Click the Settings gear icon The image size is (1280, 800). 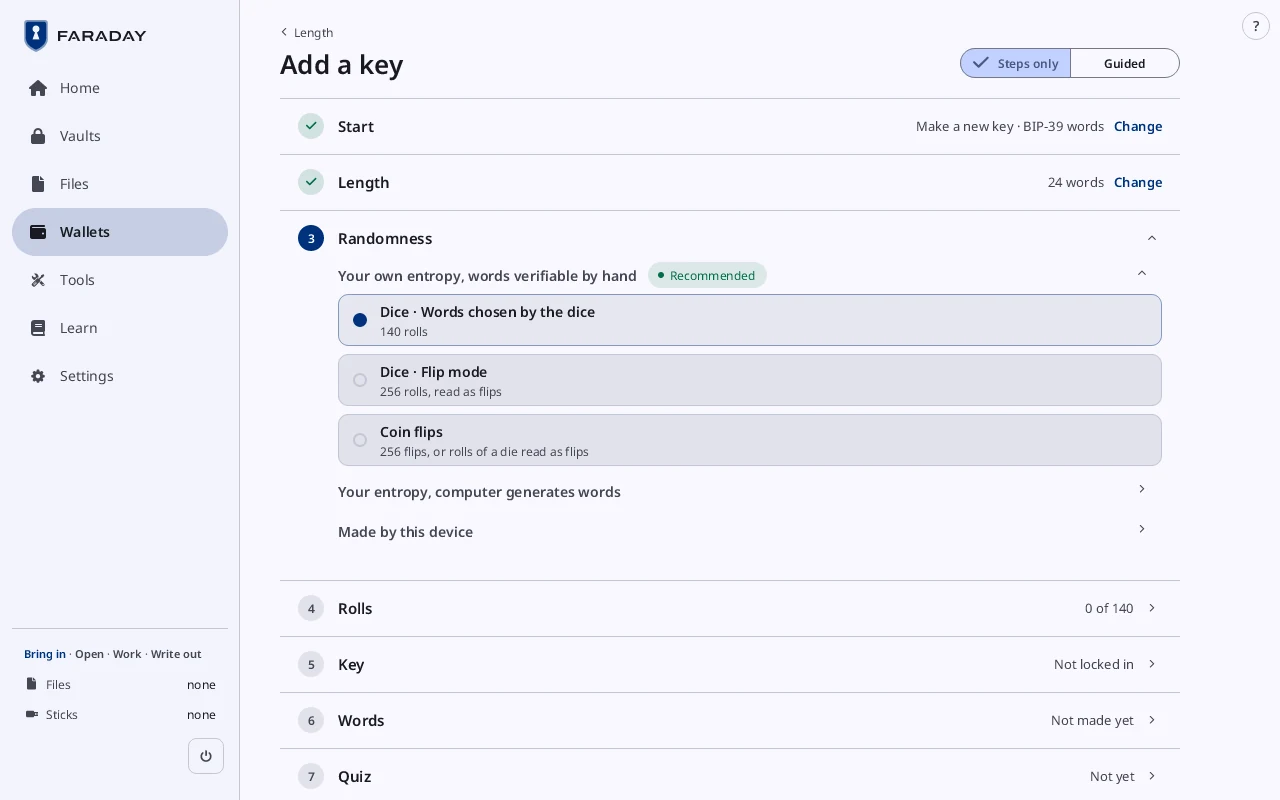pos(38,376)
